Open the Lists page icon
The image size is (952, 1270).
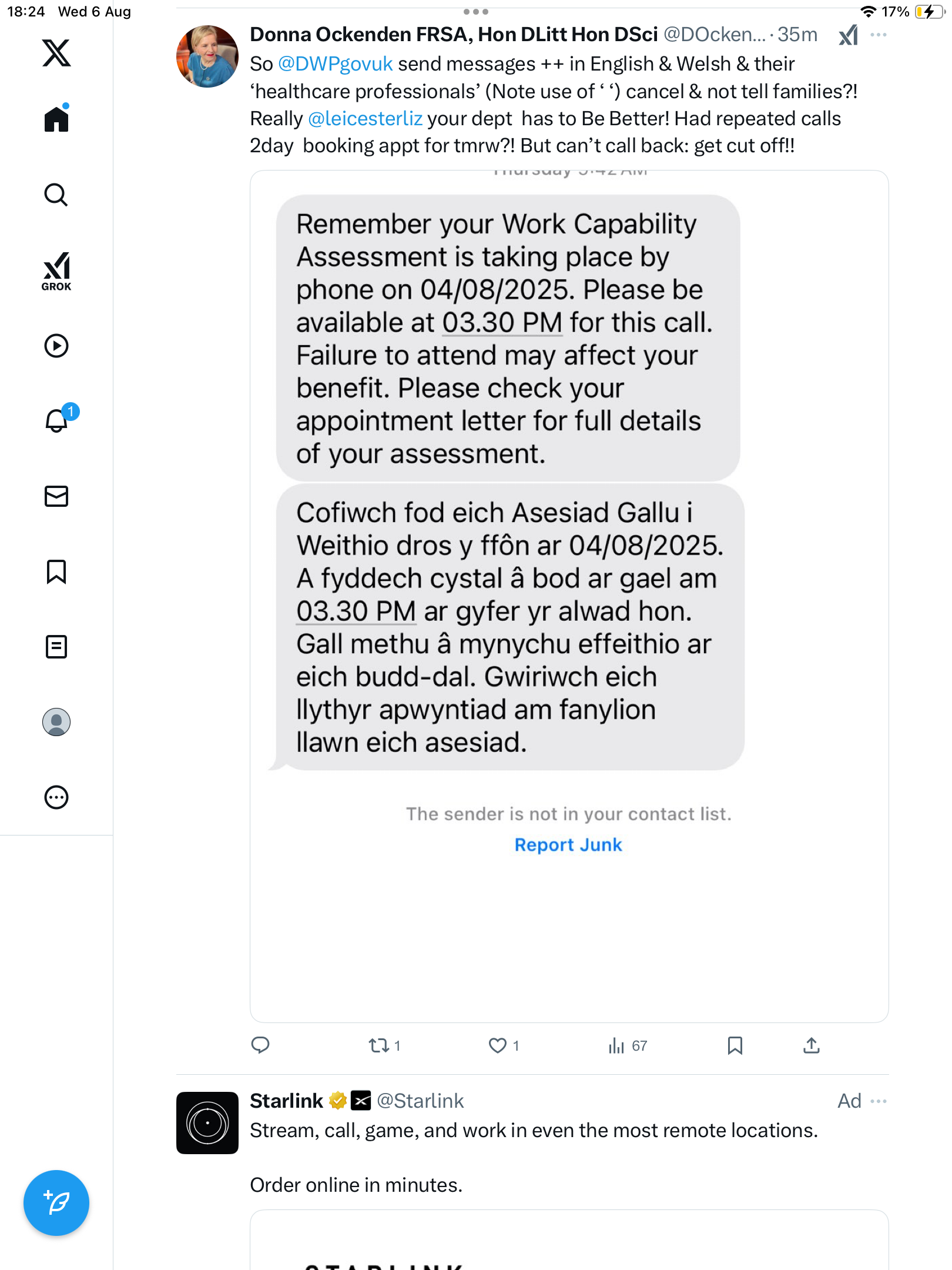click(56, 647)
